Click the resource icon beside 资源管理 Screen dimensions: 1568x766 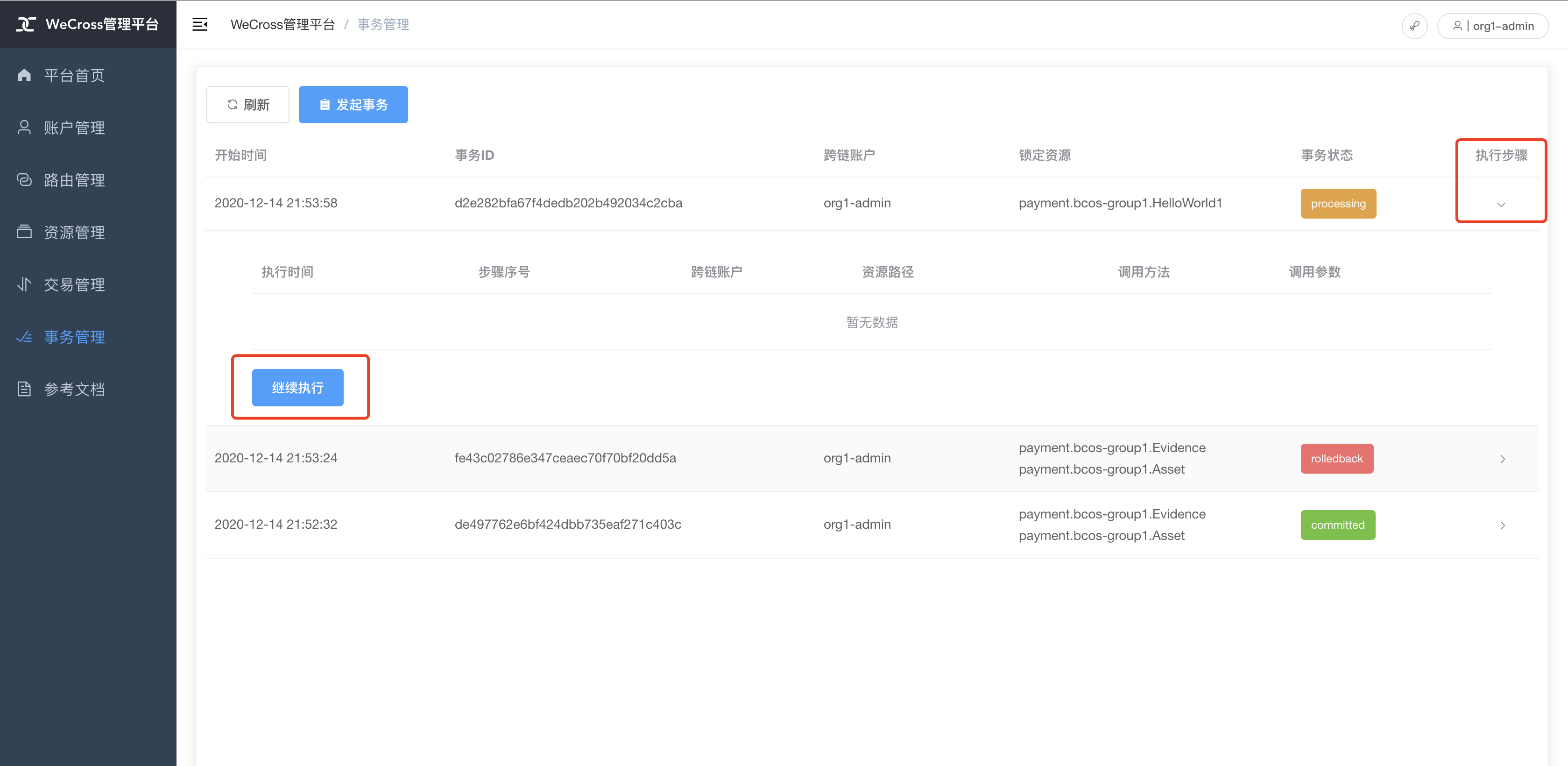[x=24, y=232]
